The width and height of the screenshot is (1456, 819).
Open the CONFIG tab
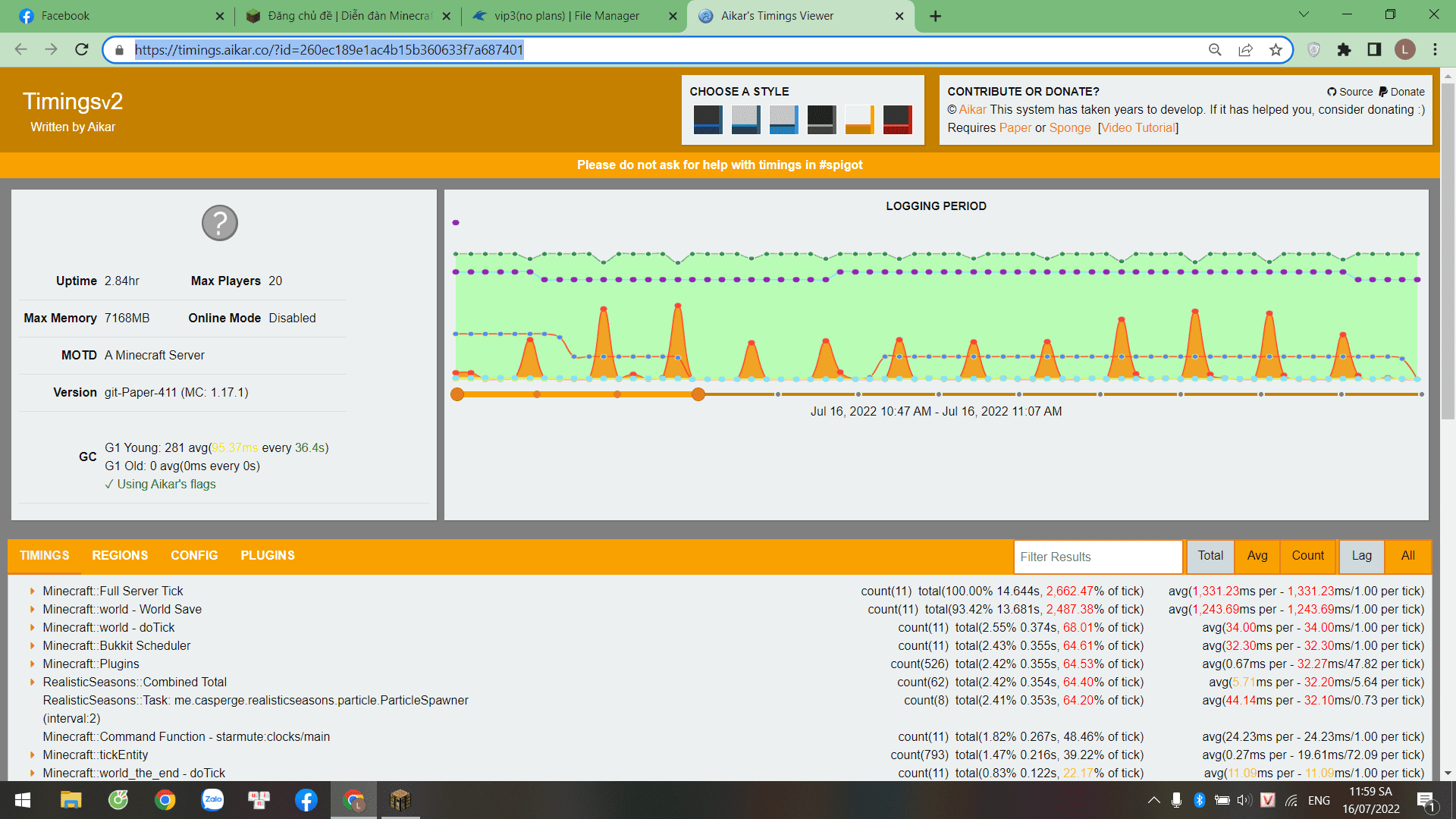point(194,556)
